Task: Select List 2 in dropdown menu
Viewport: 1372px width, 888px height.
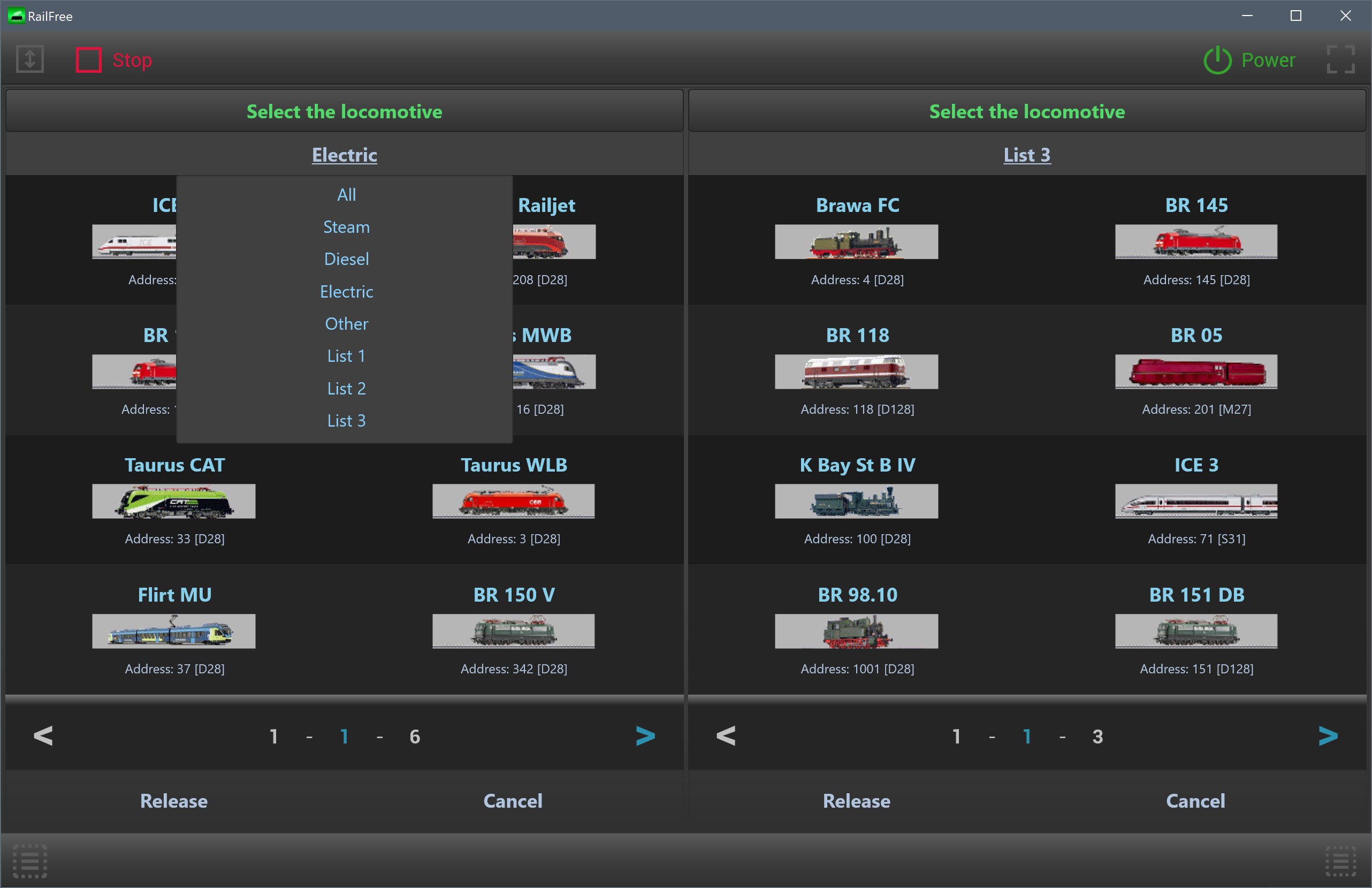Action: 346,388
